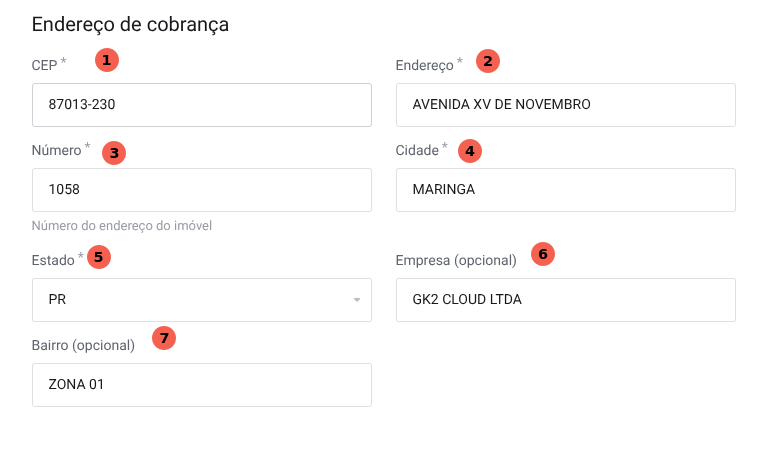Focus the Bairro field showing ZONA 01
This screenshot has height=452, width=766.
202,385
